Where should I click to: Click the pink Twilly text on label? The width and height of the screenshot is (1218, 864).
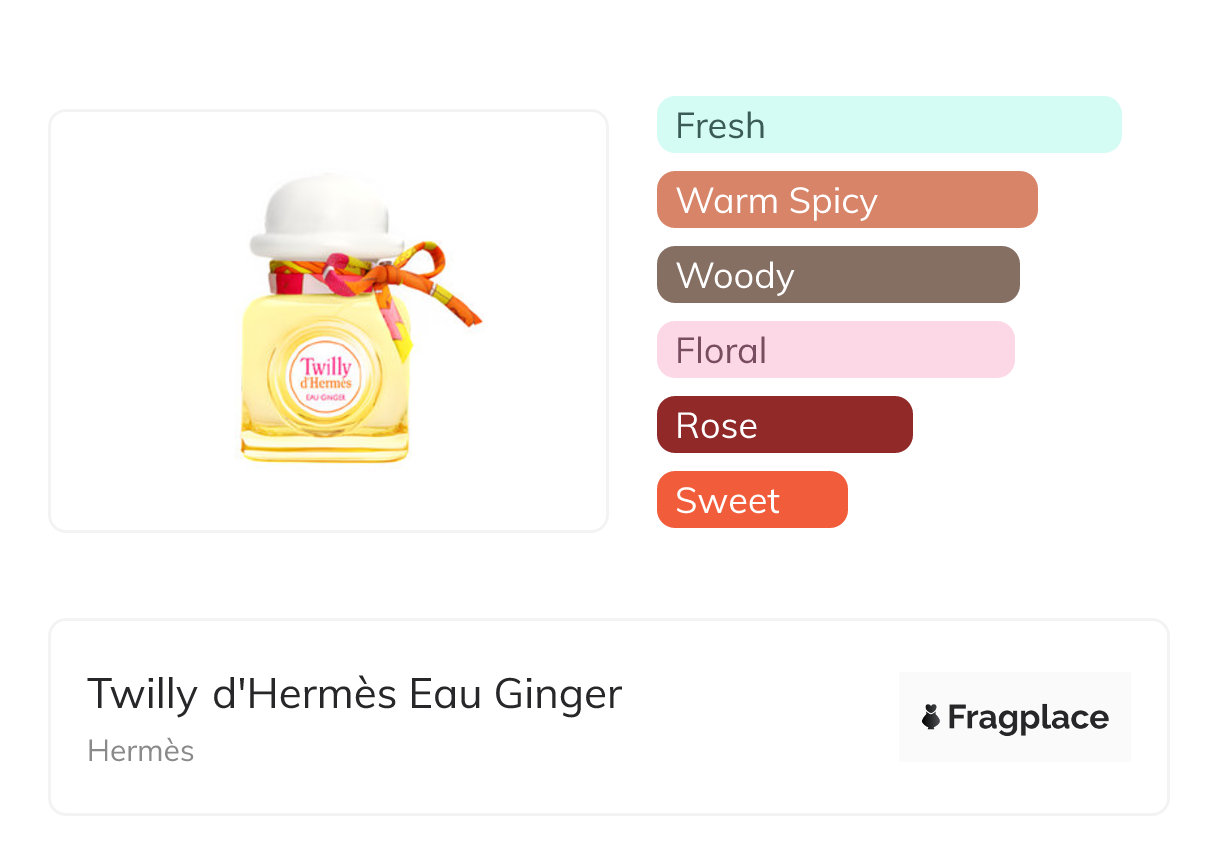pos(326,367)
